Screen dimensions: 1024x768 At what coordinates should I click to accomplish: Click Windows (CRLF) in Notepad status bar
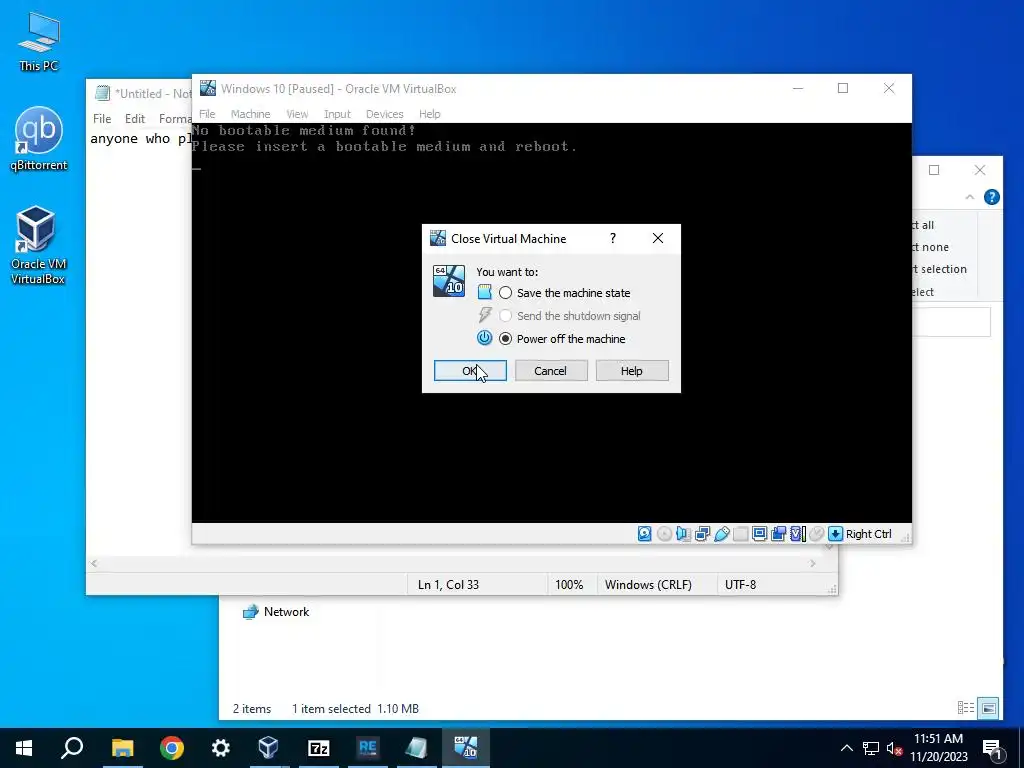(648, 584)
